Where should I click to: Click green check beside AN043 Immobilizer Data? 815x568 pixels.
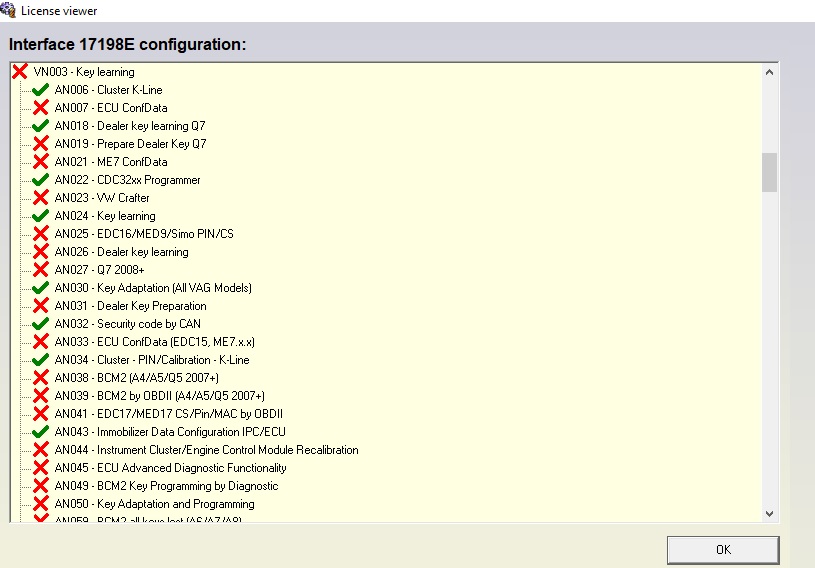coord(41,432)
